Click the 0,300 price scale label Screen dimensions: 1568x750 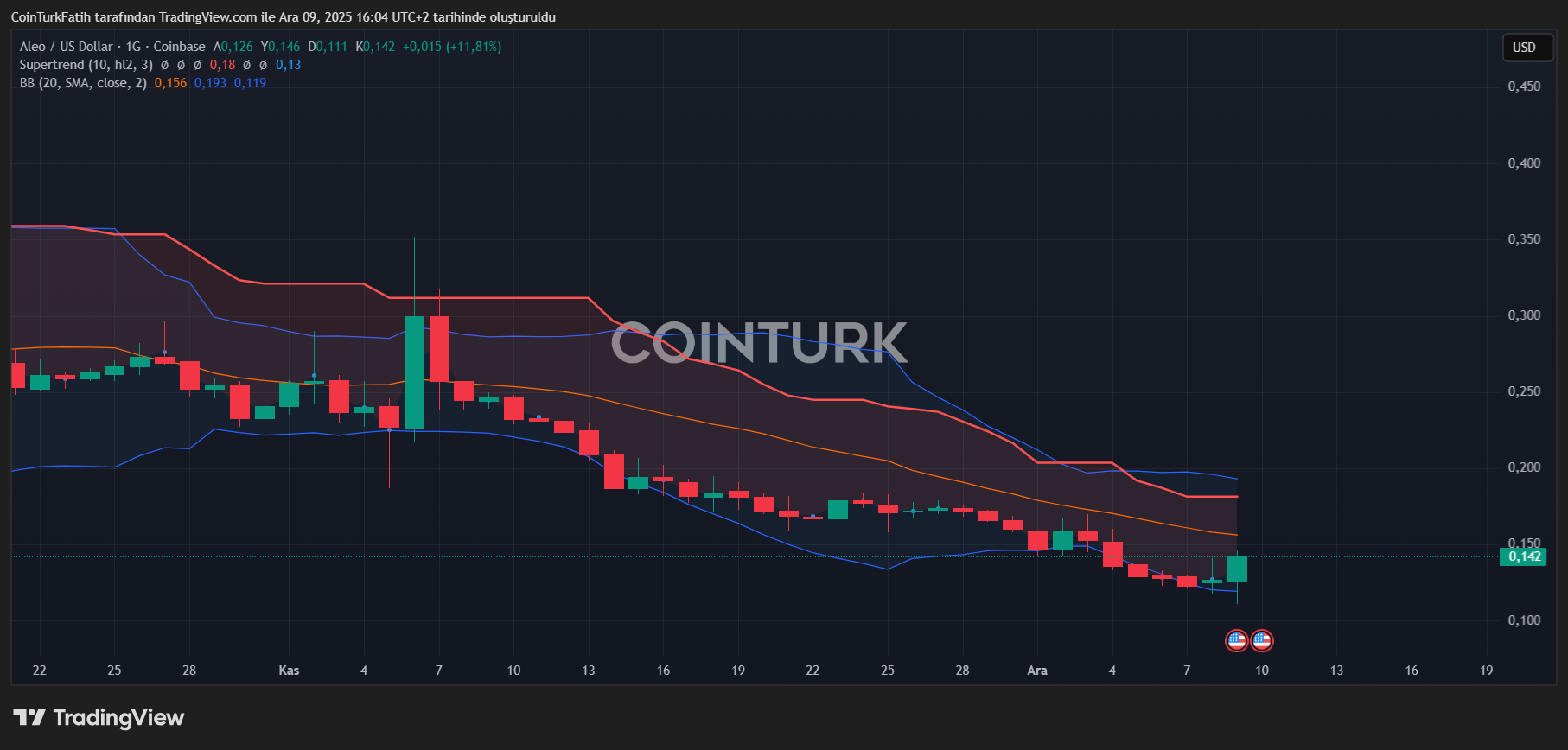[x=1524, y=315]
